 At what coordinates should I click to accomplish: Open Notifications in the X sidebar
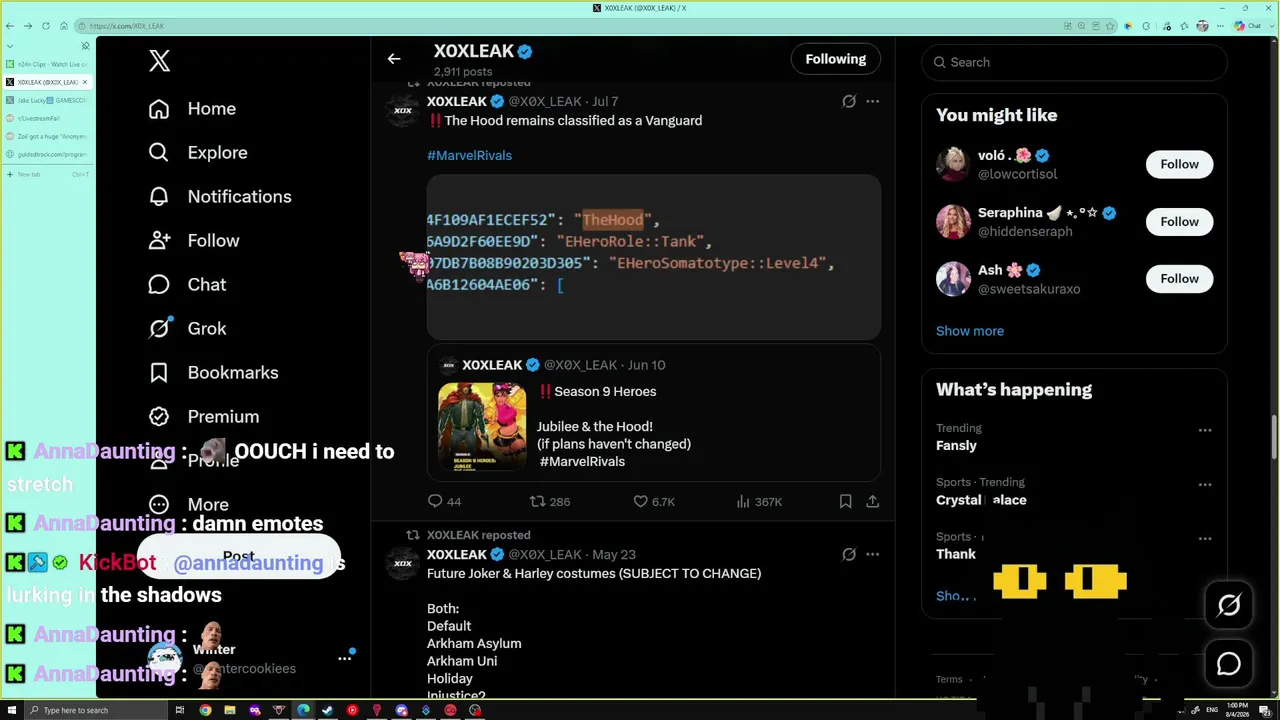(220, 197)
